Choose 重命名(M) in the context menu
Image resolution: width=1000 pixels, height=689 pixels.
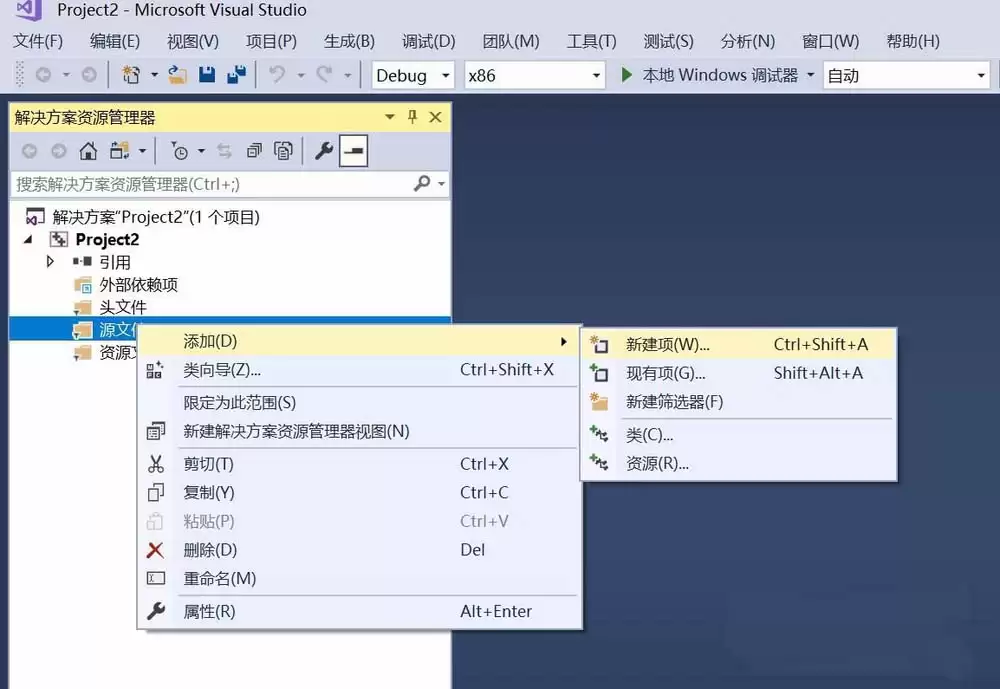point(219,579)
